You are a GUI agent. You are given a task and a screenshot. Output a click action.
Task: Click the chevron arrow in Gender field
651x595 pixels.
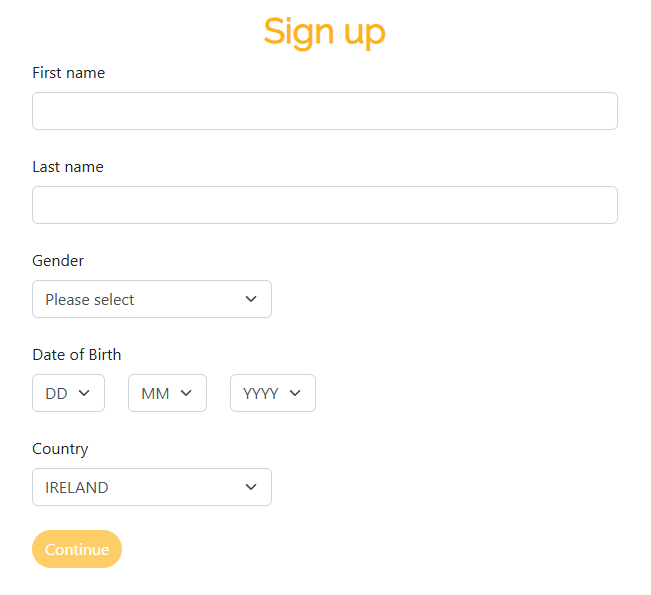tap(251, 299)
